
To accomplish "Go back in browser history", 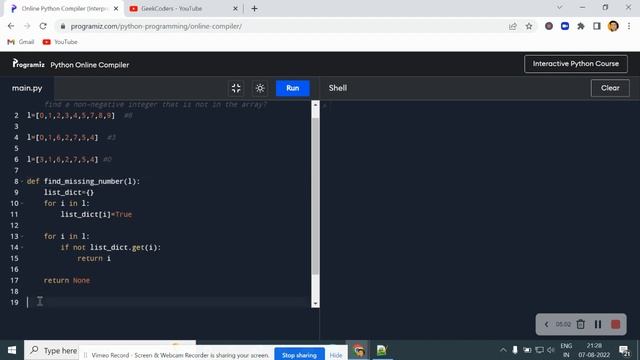I will pos(11,26).
